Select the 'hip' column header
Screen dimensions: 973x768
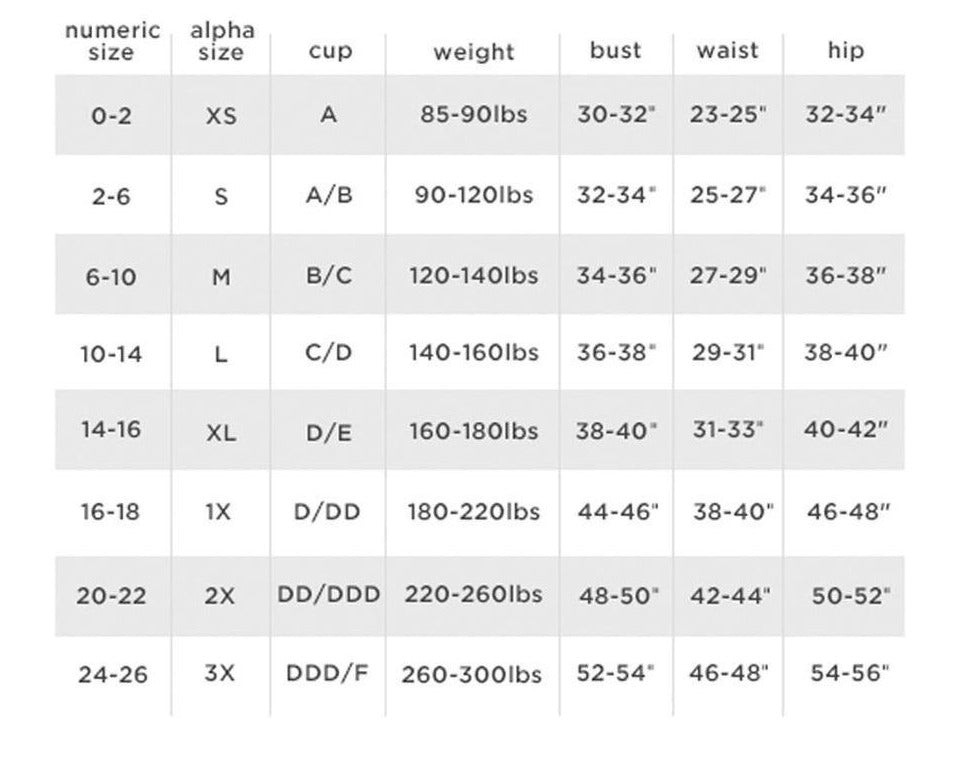(845, 50)
